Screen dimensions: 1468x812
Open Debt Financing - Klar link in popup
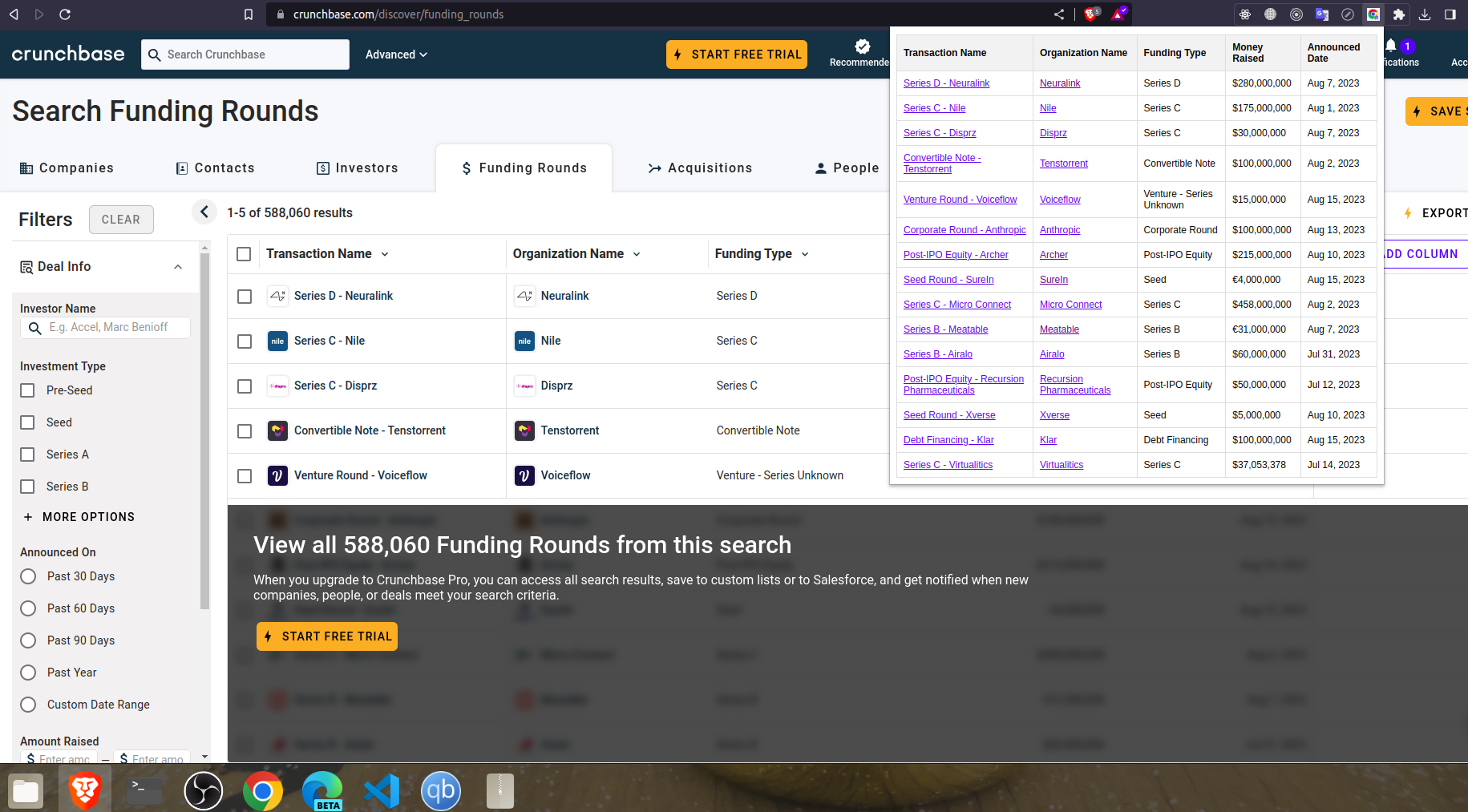pyautogui.click(x=948, y=440)
